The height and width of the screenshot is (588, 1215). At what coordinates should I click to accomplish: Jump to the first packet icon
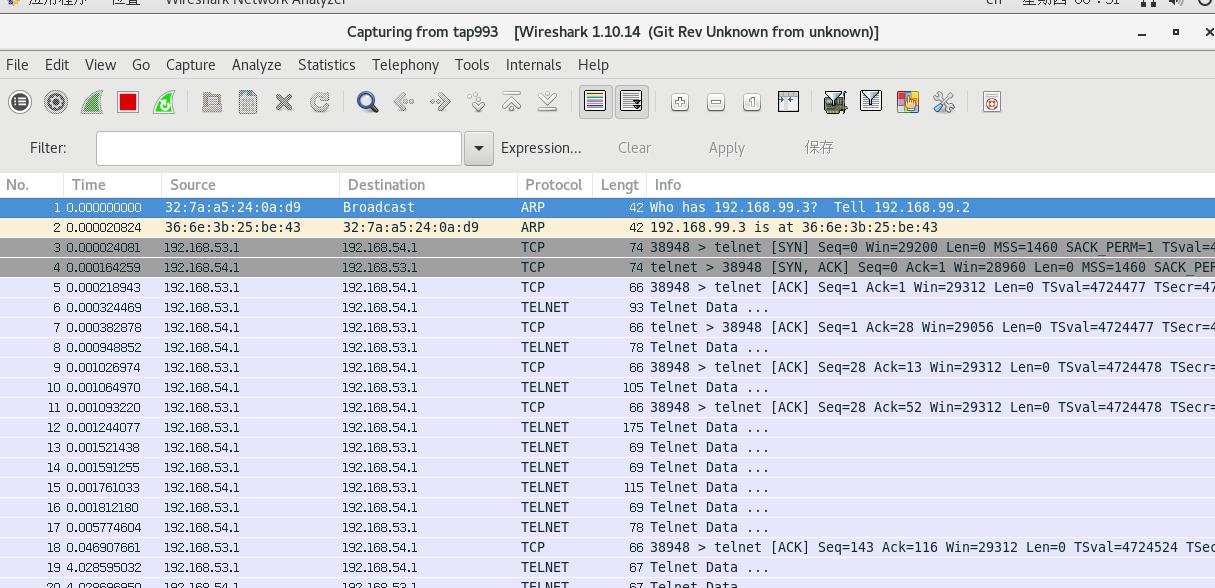(512, 102)
